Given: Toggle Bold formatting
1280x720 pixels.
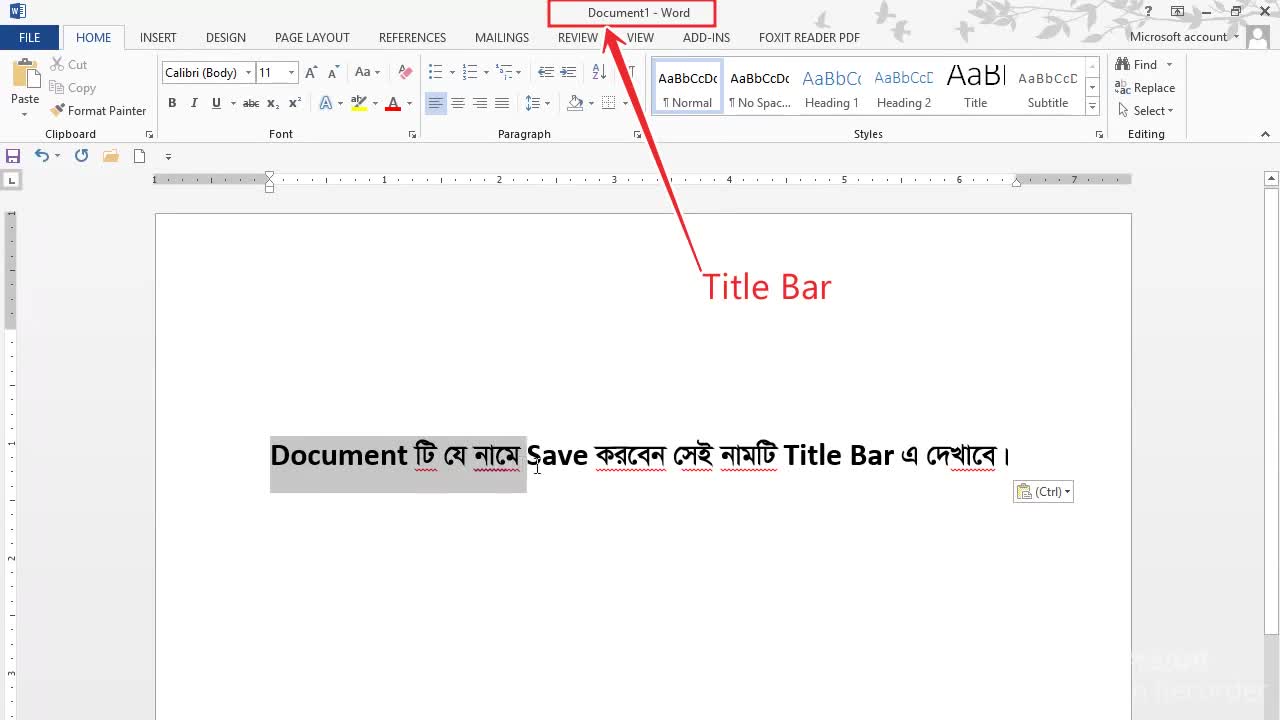Looking at the screenshot, I should 172,103.
